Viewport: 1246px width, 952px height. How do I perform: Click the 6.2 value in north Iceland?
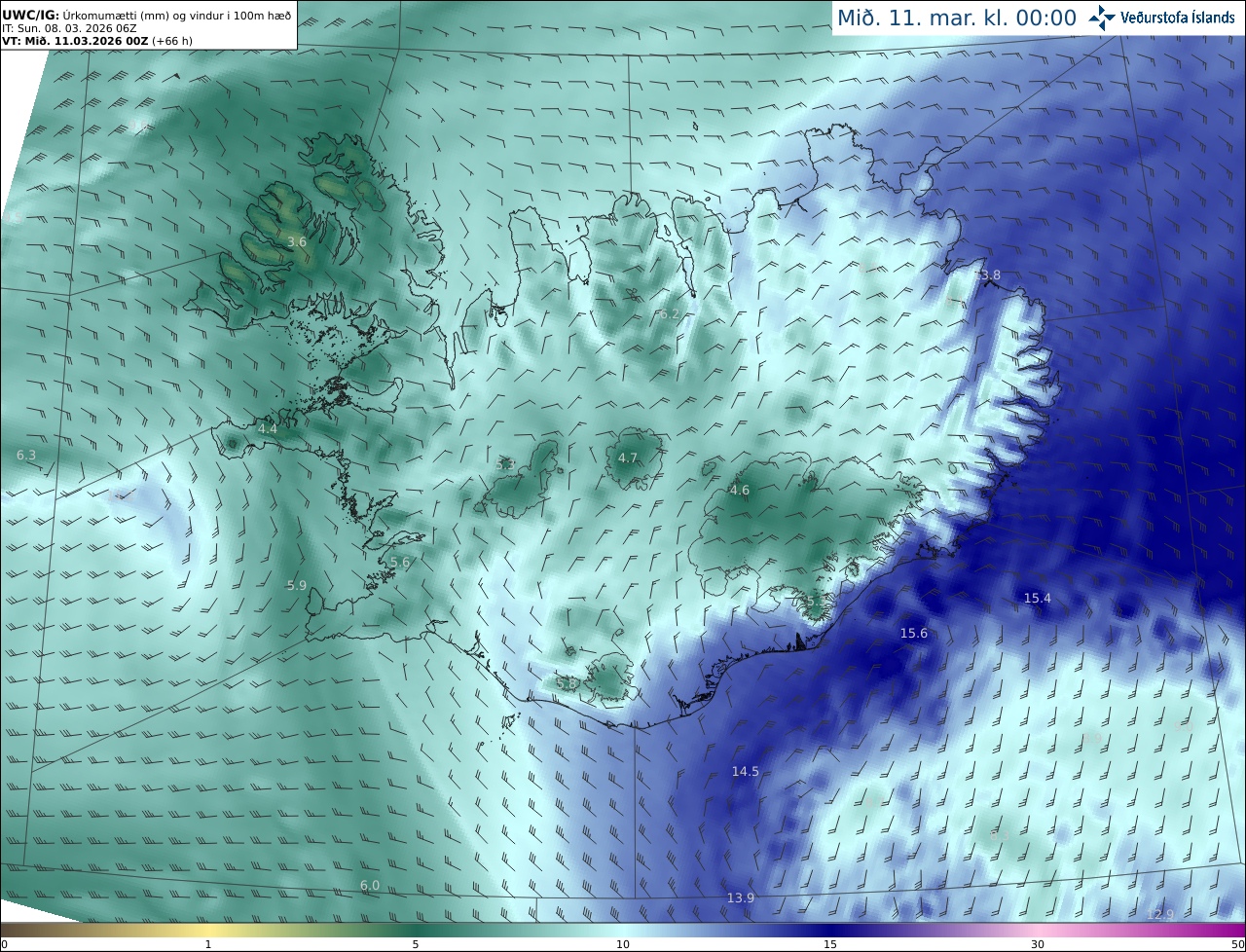pos(668,314)
